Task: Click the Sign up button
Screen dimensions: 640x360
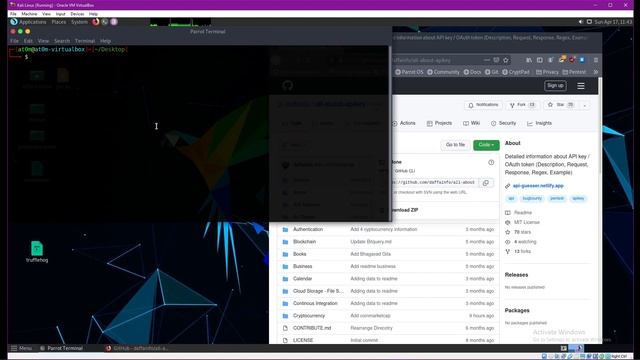Action: pyautogui.click(x=555, y=86)
